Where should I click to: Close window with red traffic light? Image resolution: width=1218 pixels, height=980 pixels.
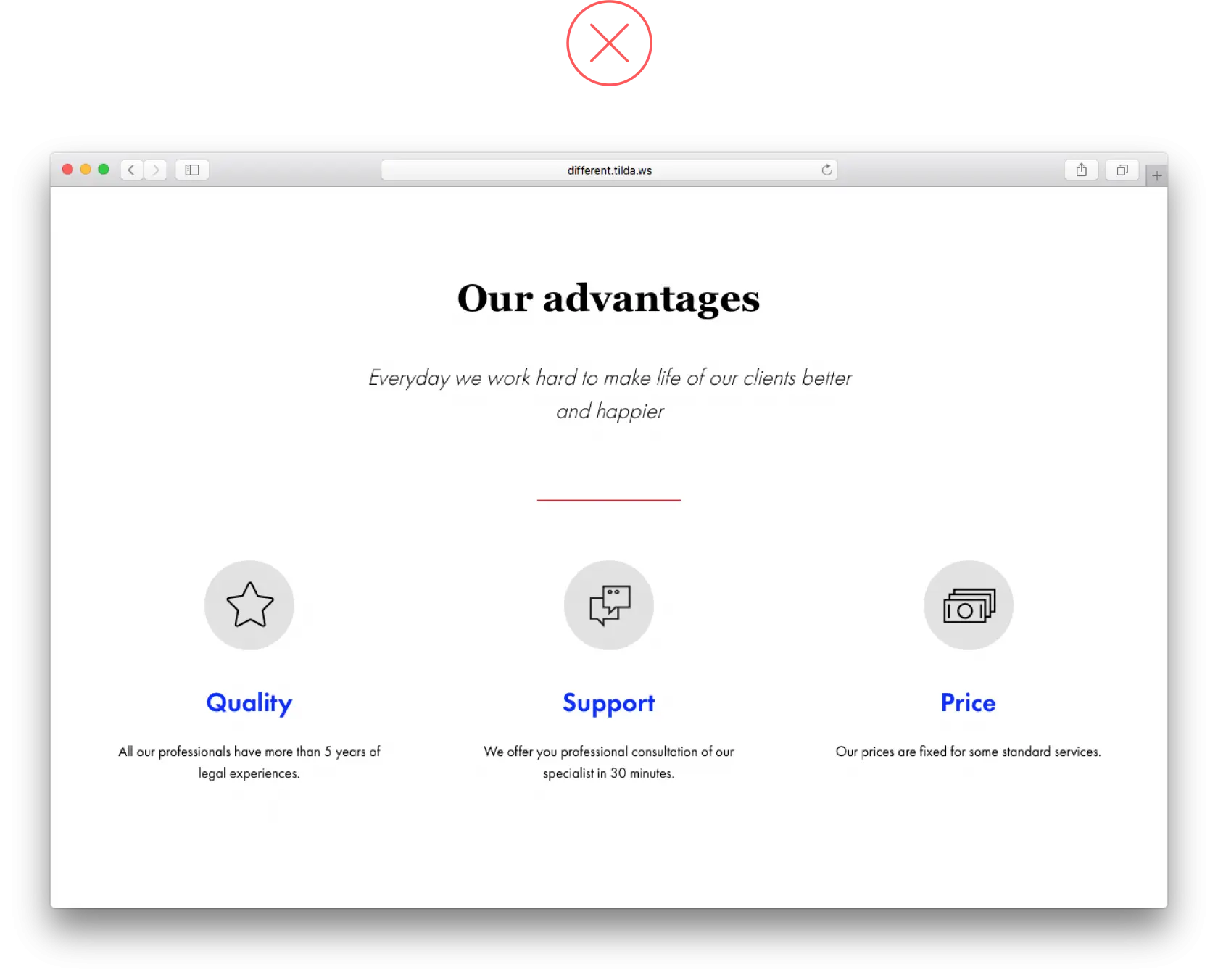pos(67,169)
